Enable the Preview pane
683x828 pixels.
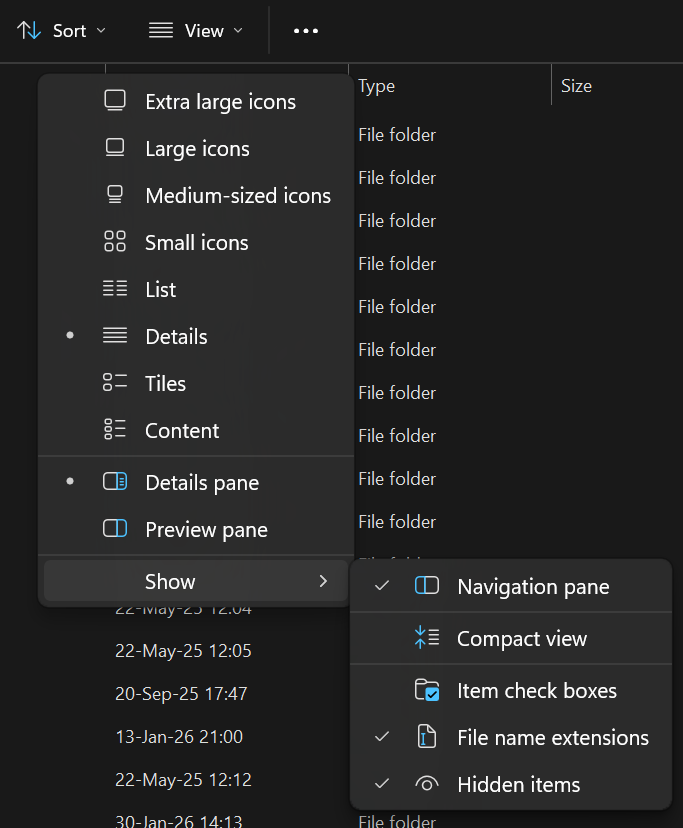point(206,530)
